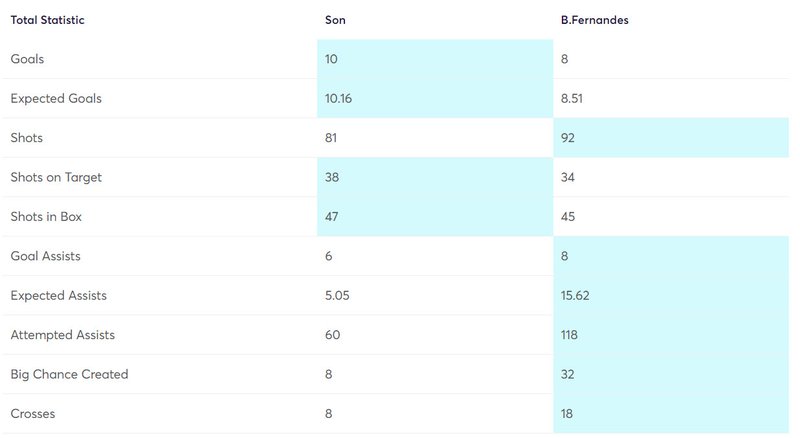Select the Expected Assists row label

(59, 296)
